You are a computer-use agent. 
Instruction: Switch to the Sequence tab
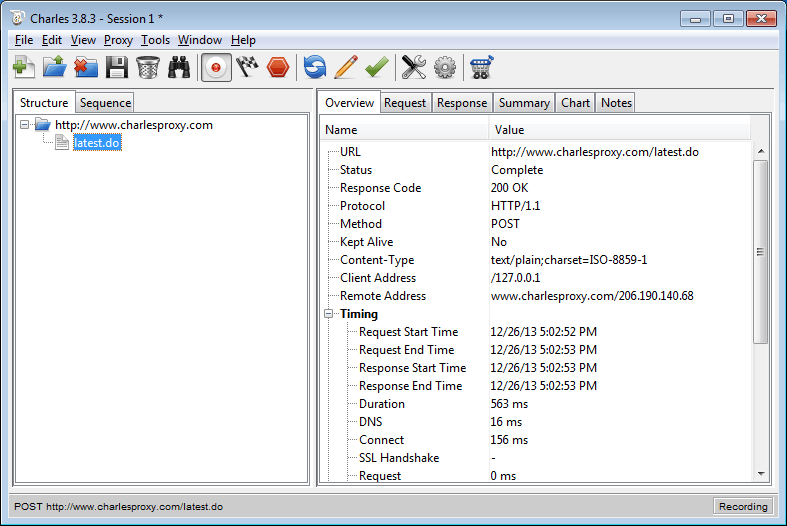[x=105, y=103]
